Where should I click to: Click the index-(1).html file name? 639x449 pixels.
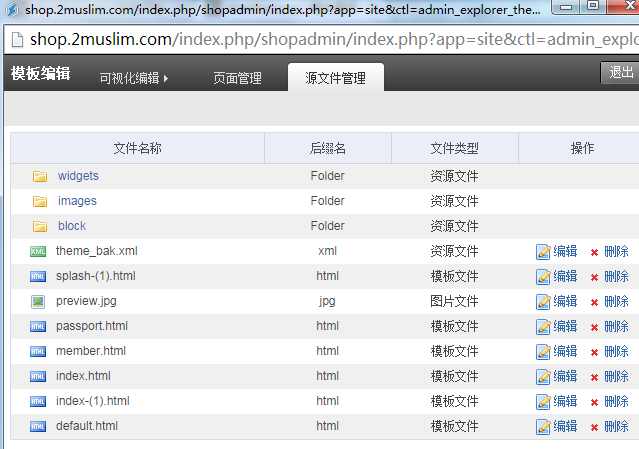(x=93, y=401)
